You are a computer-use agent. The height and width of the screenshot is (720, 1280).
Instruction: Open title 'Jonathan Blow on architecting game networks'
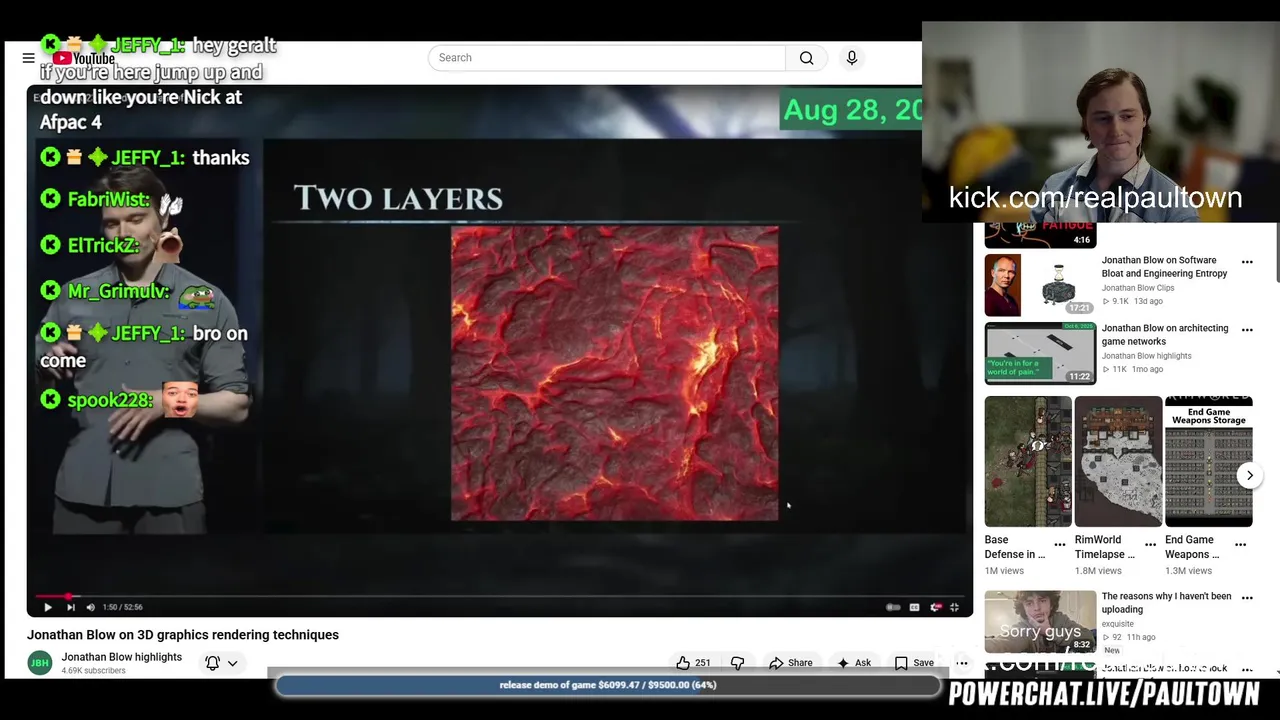(1165, 335)
